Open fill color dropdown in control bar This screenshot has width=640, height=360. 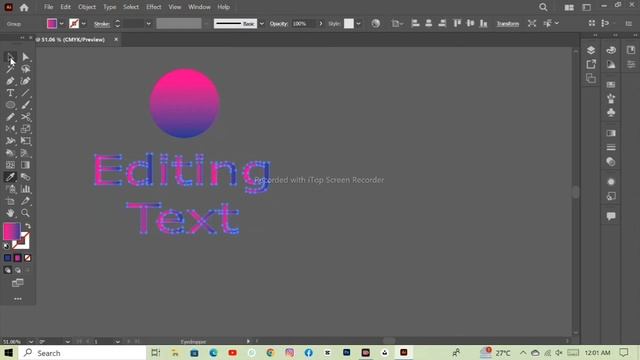(x=61, y=24)
